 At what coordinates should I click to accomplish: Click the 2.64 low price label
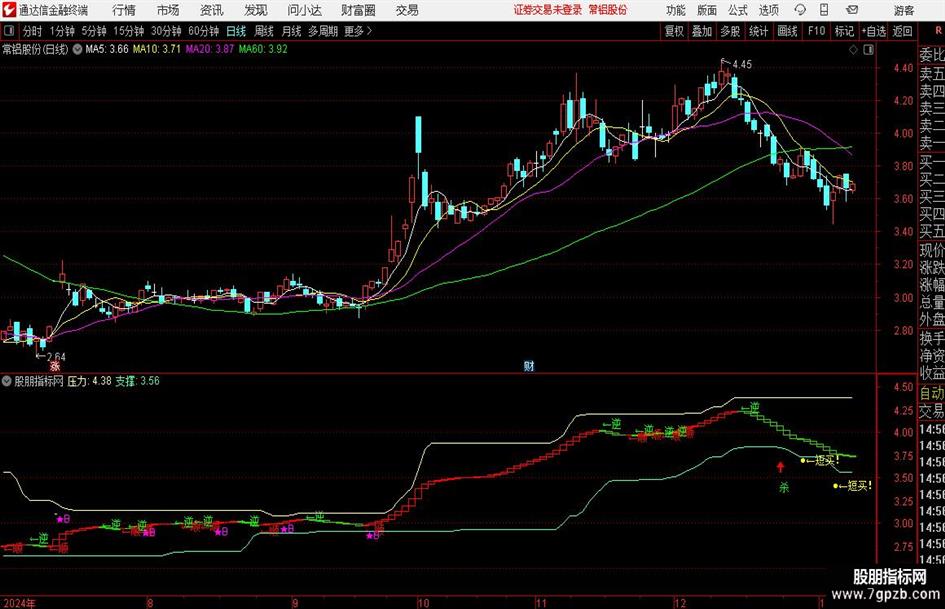coord(56,356)
